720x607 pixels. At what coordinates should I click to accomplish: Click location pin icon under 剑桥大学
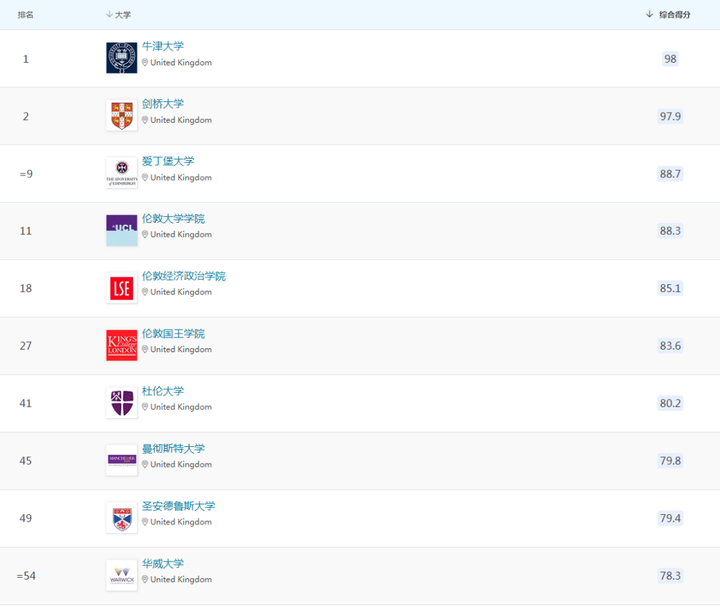coord(145,120)
